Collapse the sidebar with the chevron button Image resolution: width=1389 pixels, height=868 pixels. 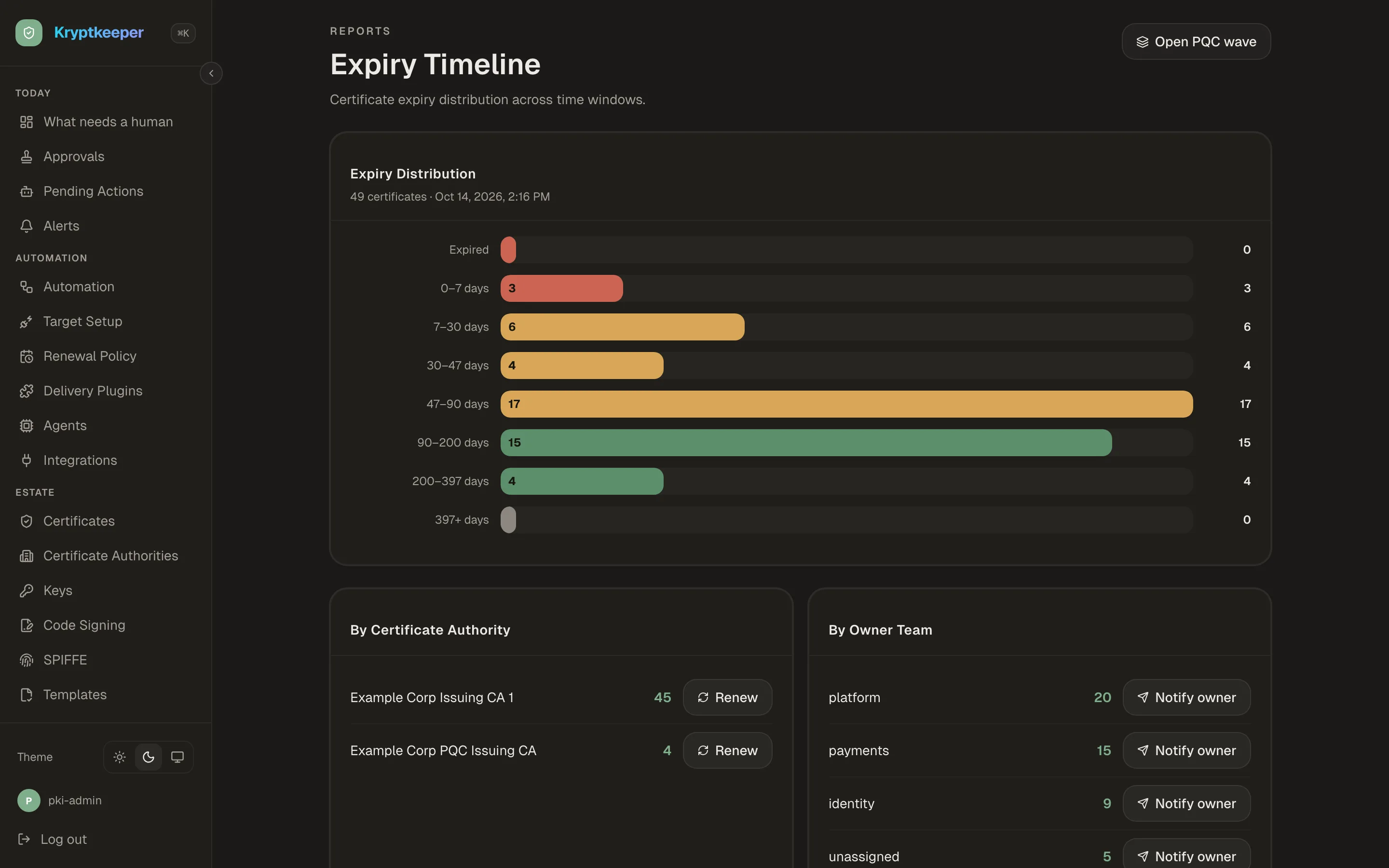(211, 73)
